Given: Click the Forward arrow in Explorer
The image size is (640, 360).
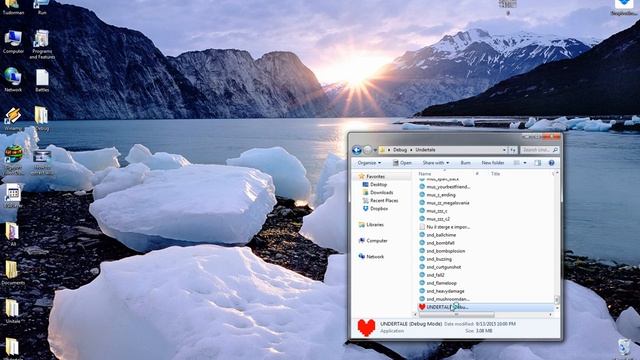Looking at the screenshot, I should (x=367, y=150).
